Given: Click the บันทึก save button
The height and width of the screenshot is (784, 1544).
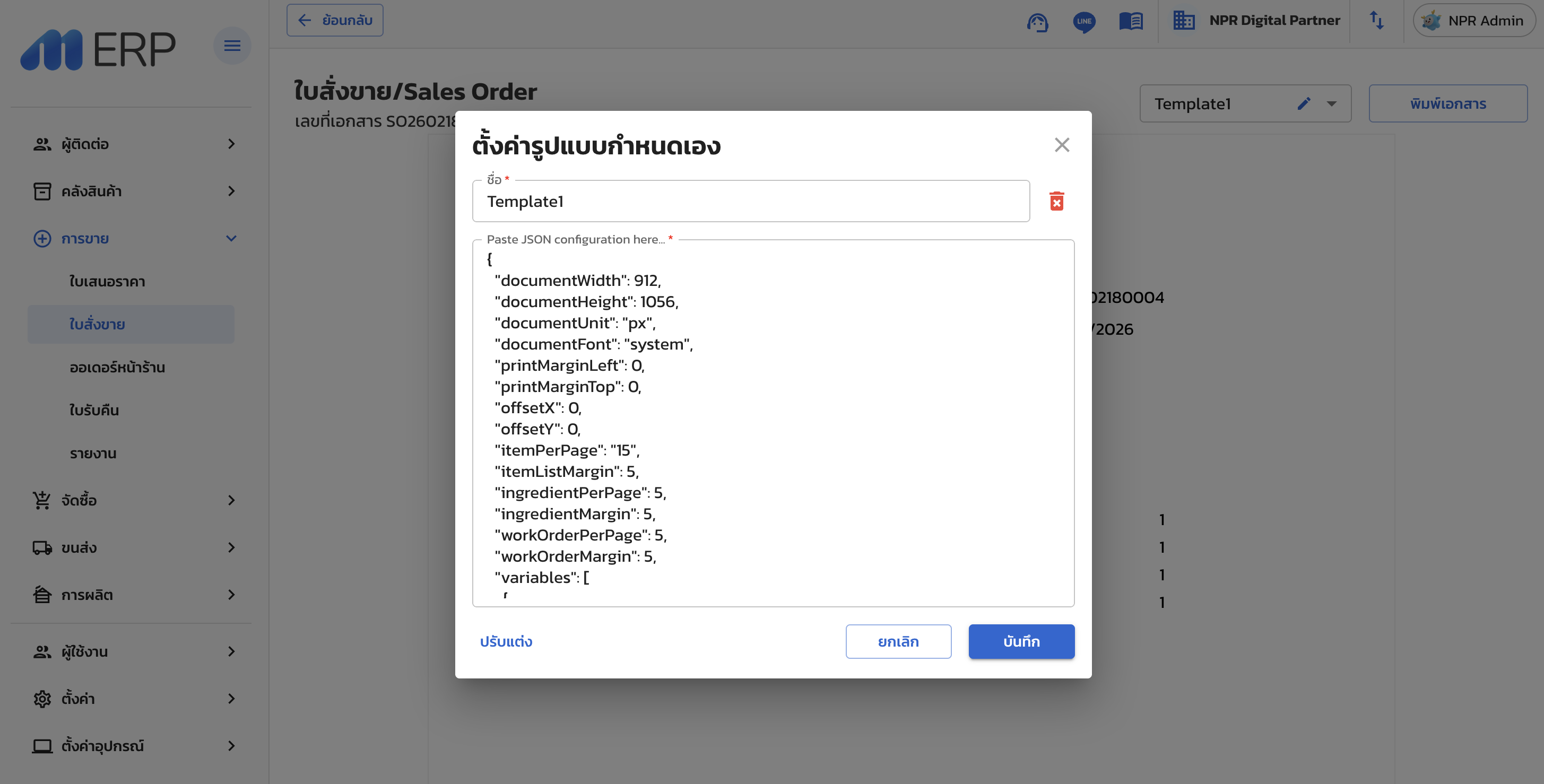Looking at the screenshot, I should click(x=1021, y=641).
